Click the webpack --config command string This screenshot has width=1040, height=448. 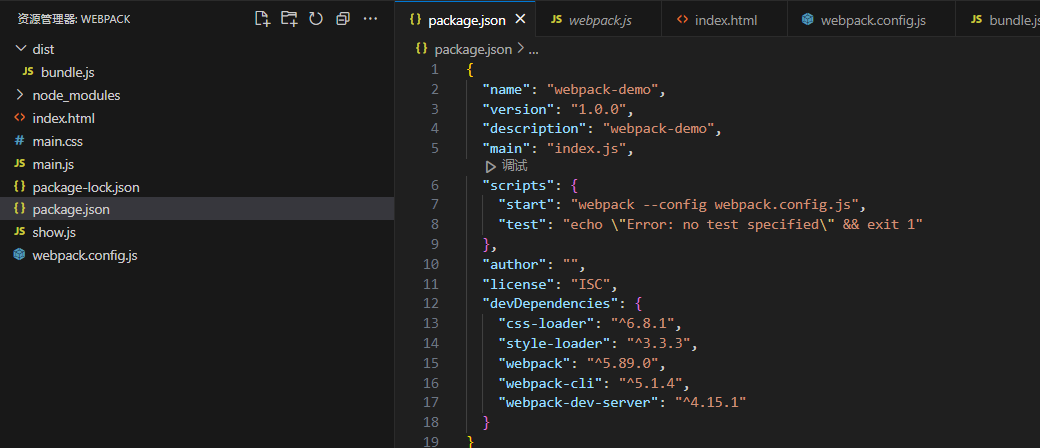pos(715,204)
